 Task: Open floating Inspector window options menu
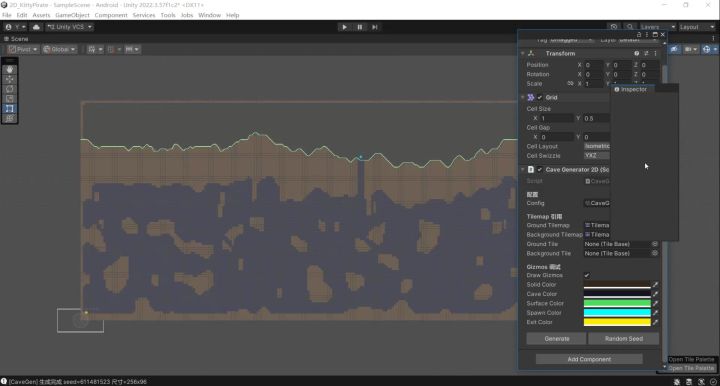pos(647,34)
